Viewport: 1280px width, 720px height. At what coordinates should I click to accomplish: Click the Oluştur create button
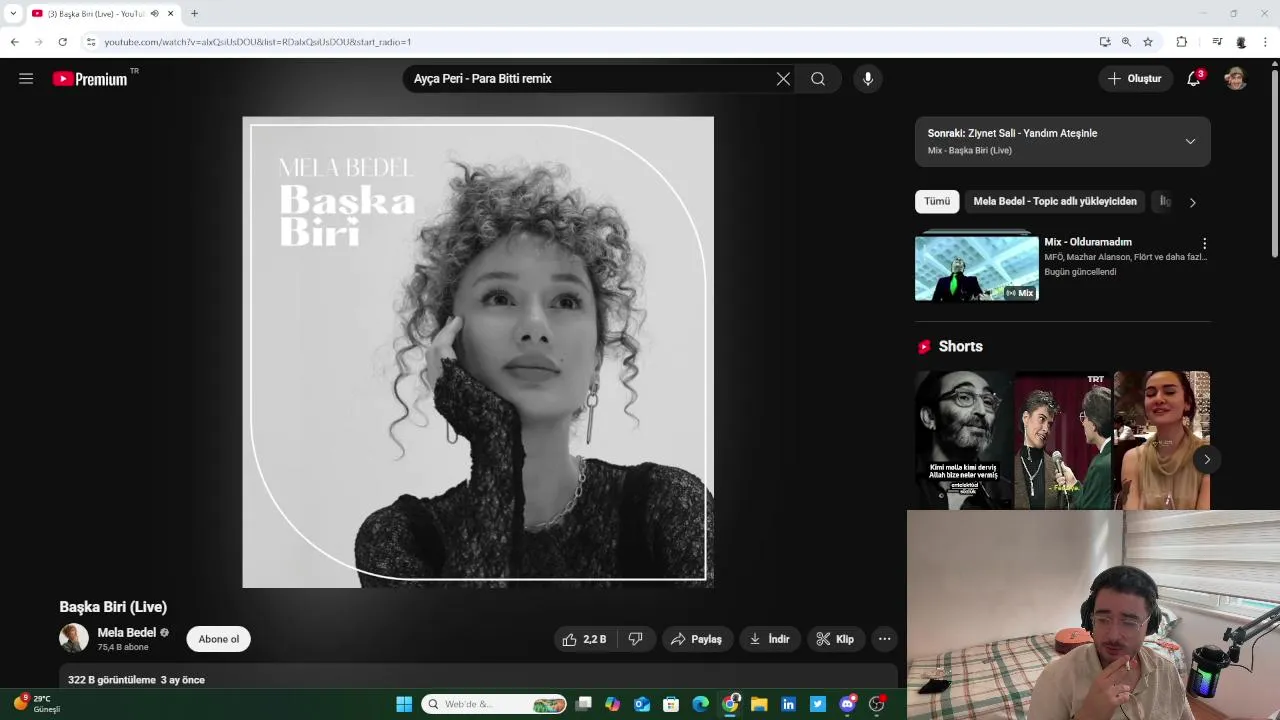coord(1135,79)
